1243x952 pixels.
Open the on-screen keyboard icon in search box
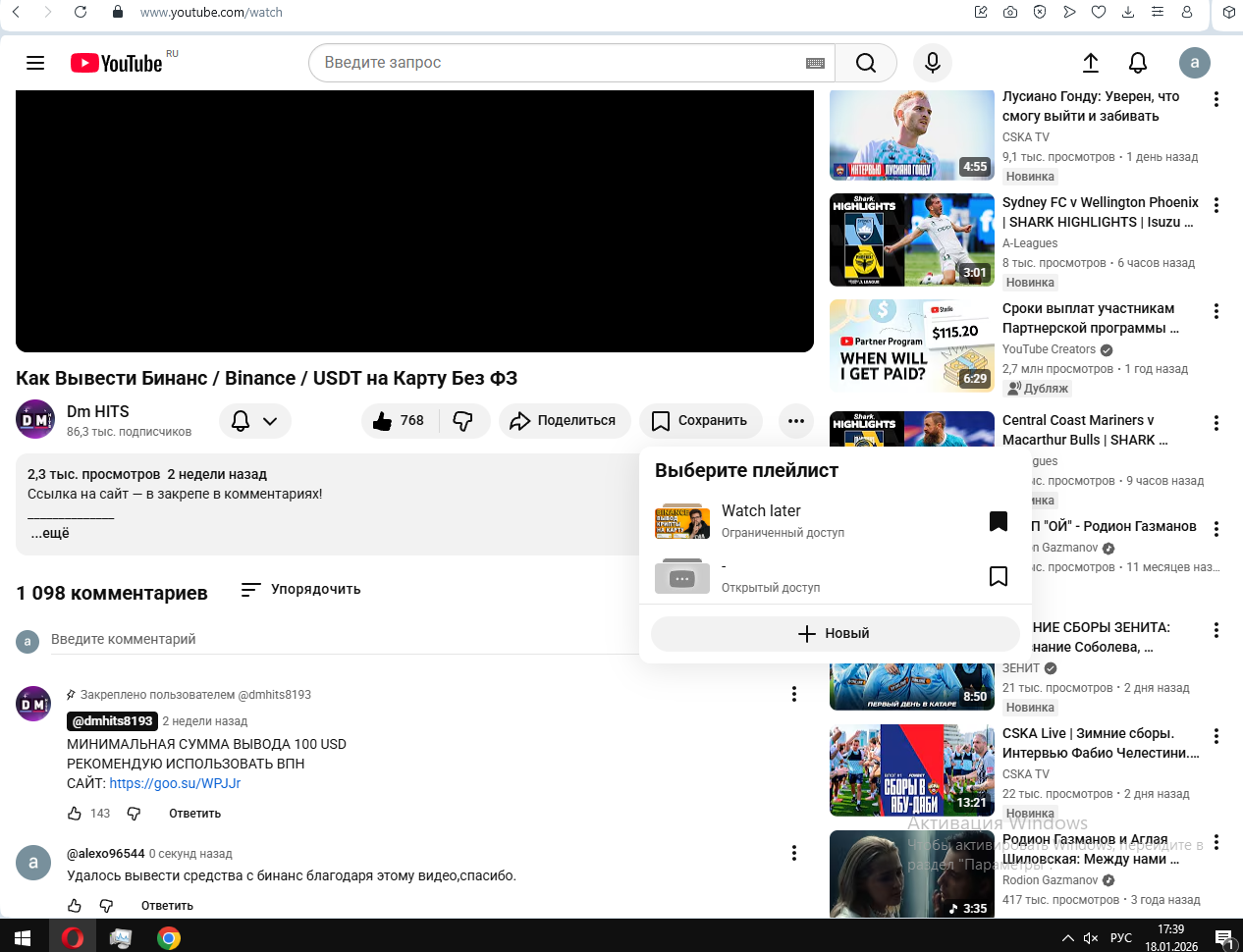coord(815,63)
